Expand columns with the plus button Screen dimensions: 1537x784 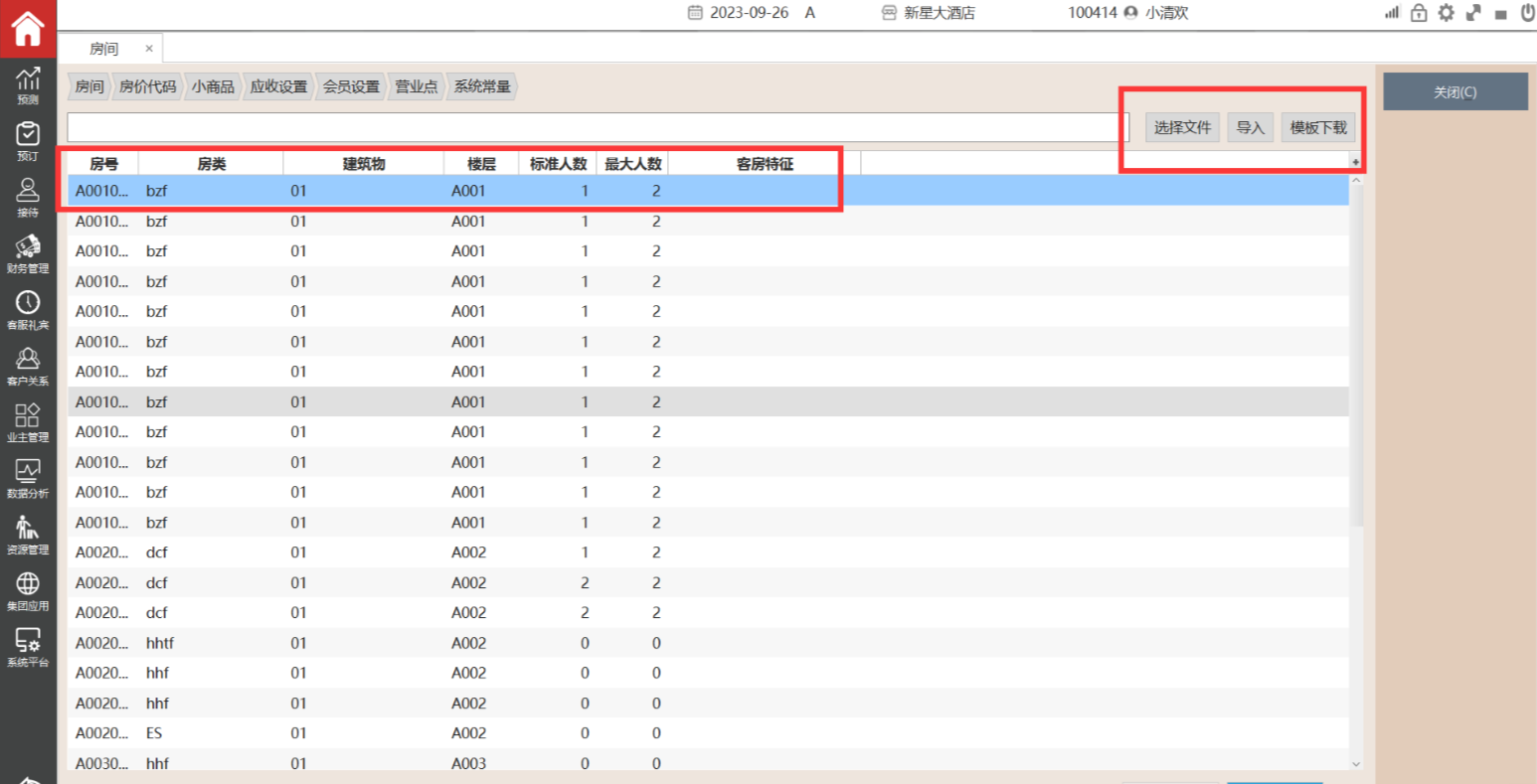pyautogui.click(x=1355, y=162)
